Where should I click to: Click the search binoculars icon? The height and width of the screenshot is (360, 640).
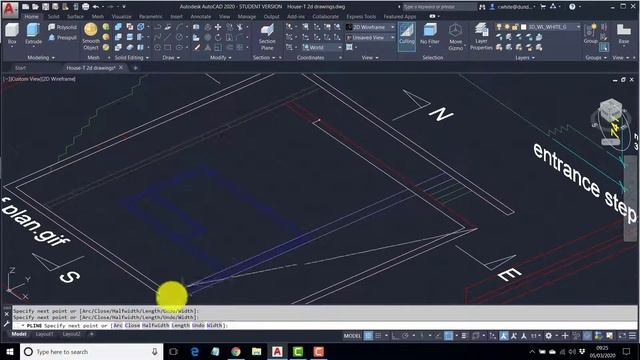coord(482,7)
